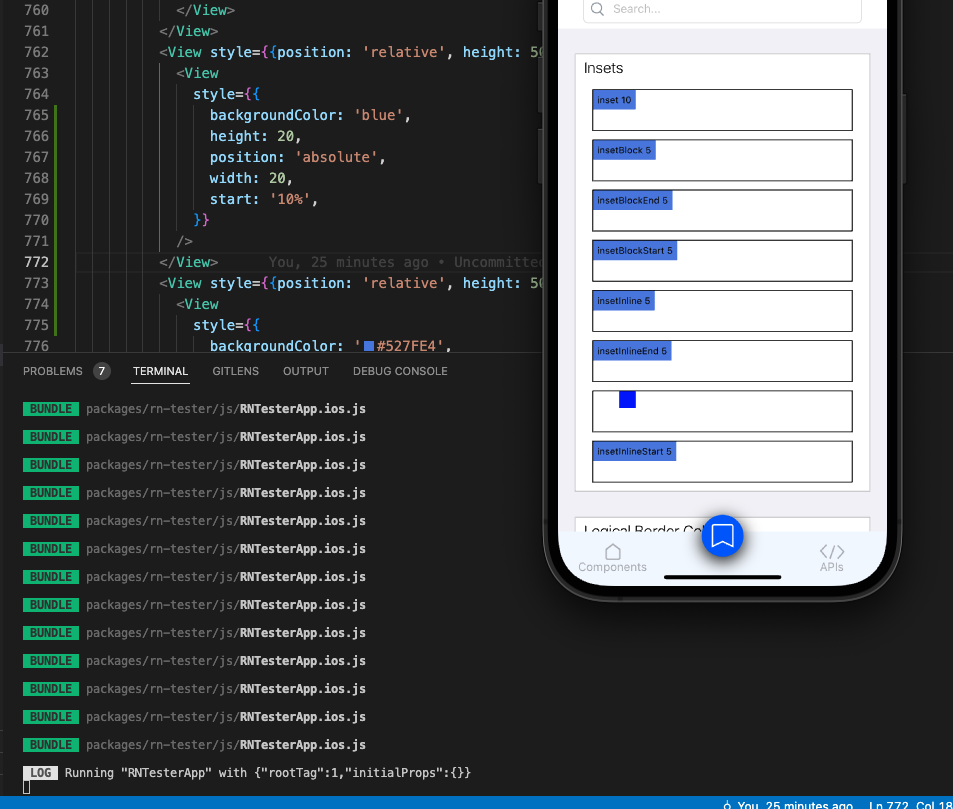Tap the 'insetBlockStart 5' blue label
The height and width of the screenshot is (809, 953).
(x=635, y=250)
